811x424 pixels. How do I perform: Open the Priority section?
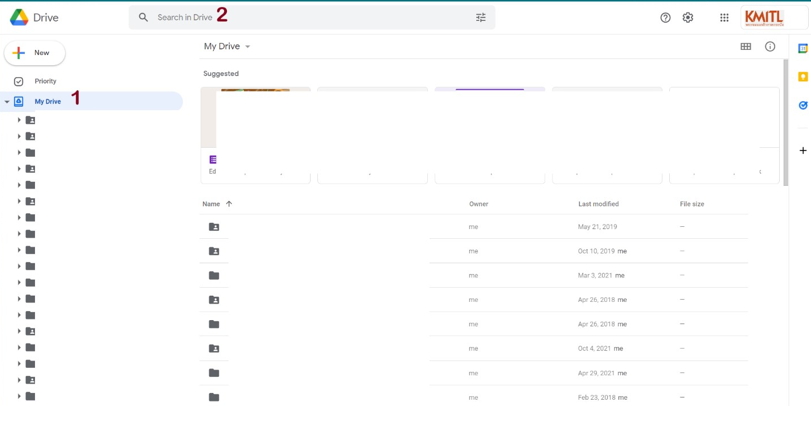(x=45, y=81)
